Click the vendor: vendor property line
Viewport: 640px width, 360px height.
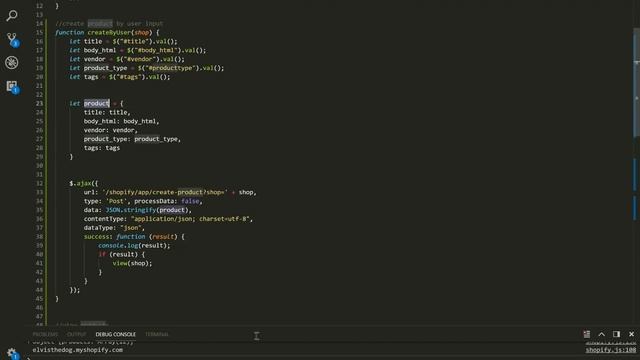[x=111, y=130]
